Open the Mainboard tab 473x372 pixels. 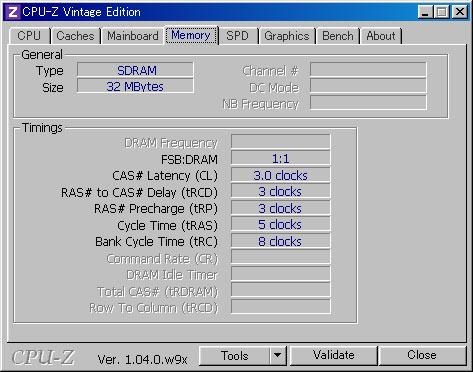tap(133, 36)
